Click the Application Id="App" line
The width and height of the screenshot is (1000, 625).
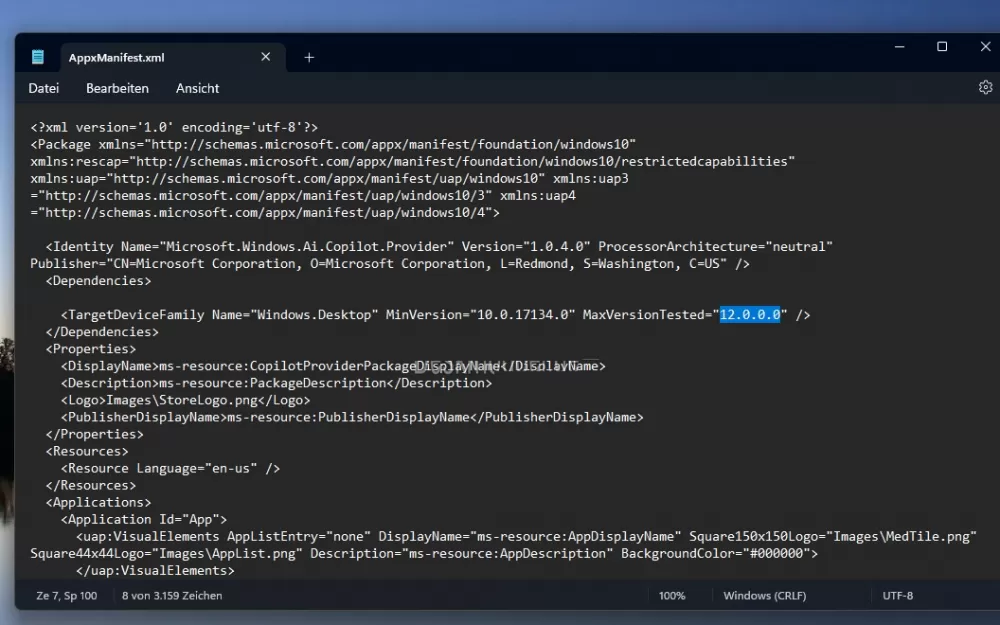[143, 520]
